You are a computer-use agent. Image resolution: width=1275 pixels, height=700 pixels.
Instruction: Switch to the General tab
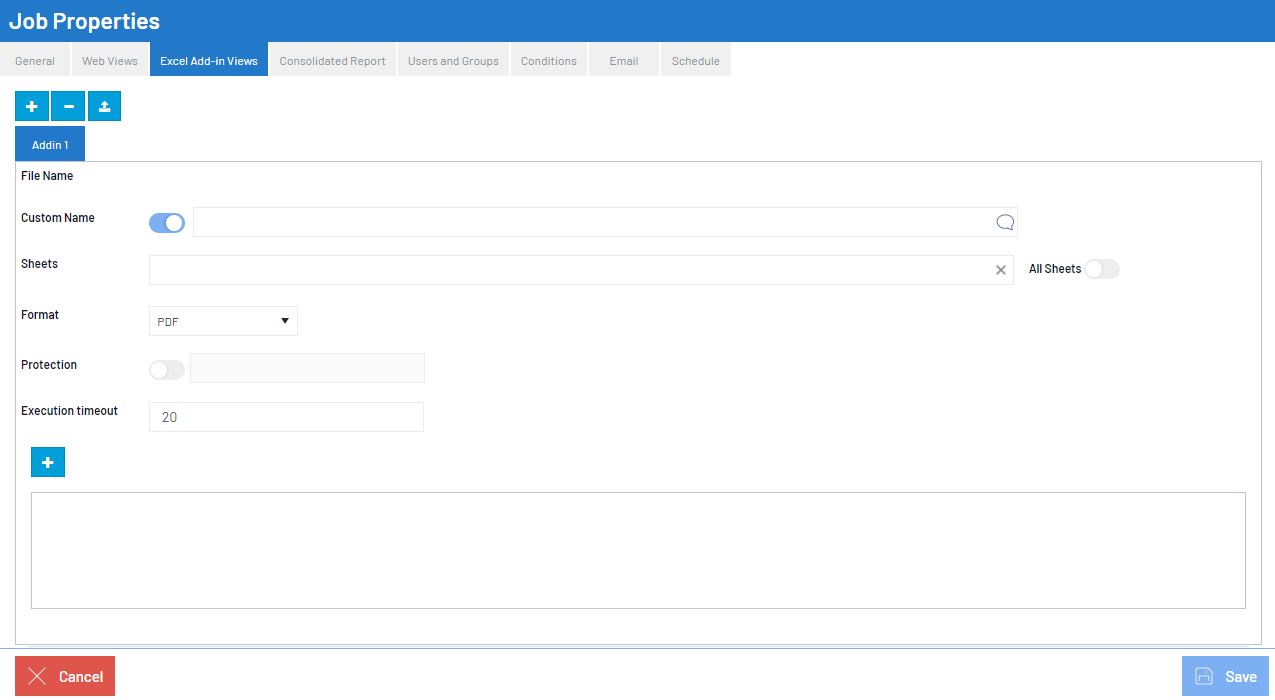pyautogui.click(x=35, y=61)
